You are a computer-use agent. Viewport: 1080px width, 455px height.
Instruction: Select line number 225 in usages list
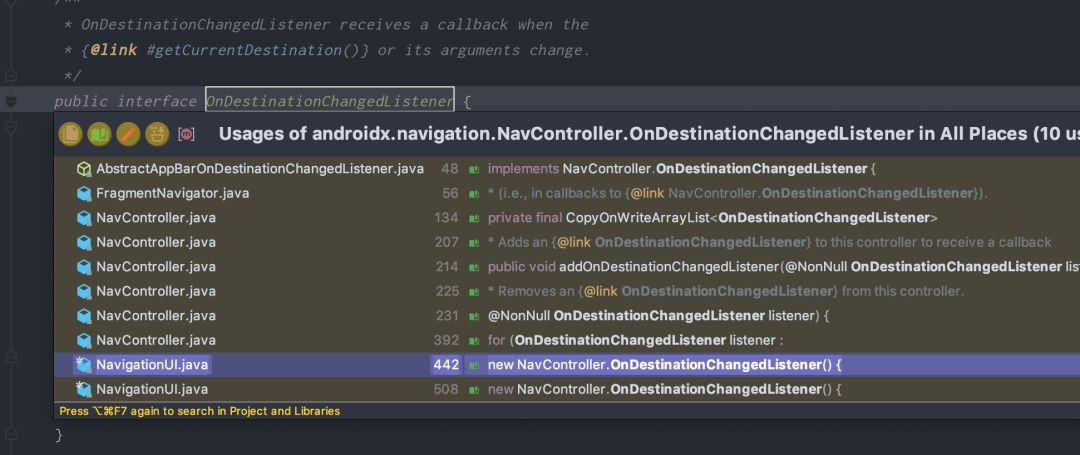coord(447,291)
